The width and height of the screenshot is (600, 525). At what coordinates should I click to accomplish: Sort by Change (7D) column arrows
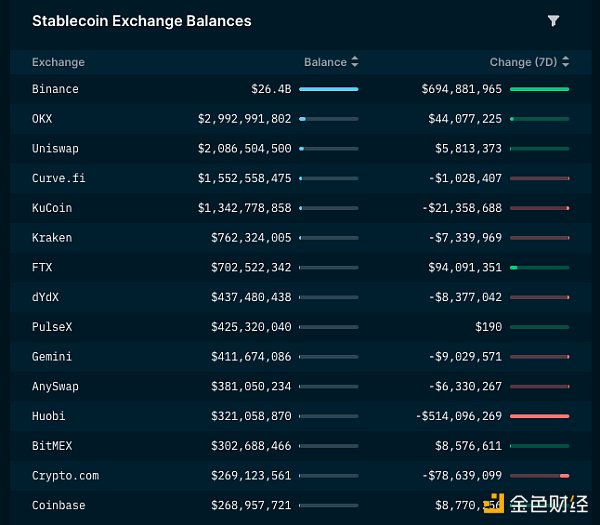click(x=566, y=62)
